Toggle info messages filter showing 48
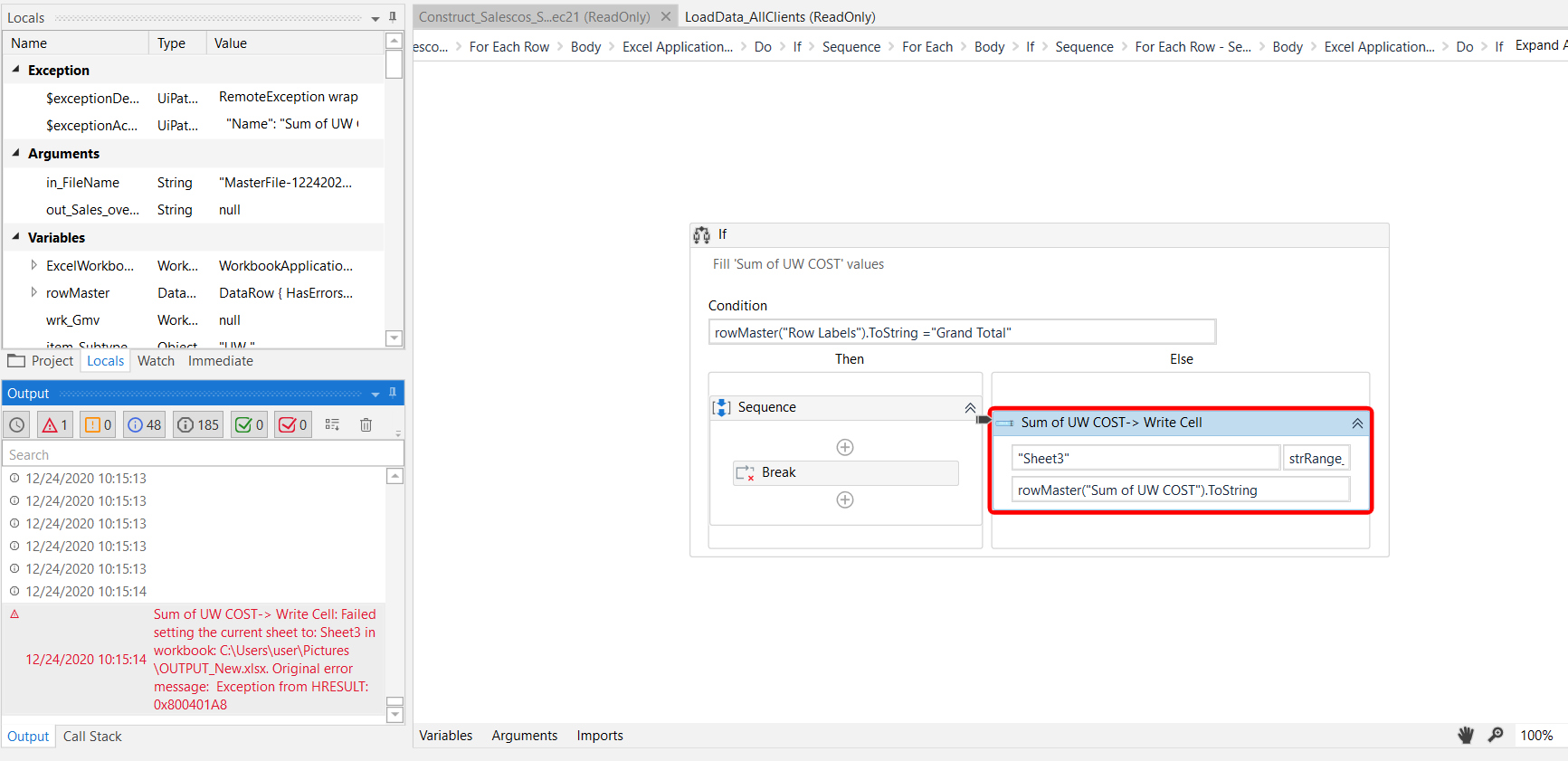 [144, 424]
